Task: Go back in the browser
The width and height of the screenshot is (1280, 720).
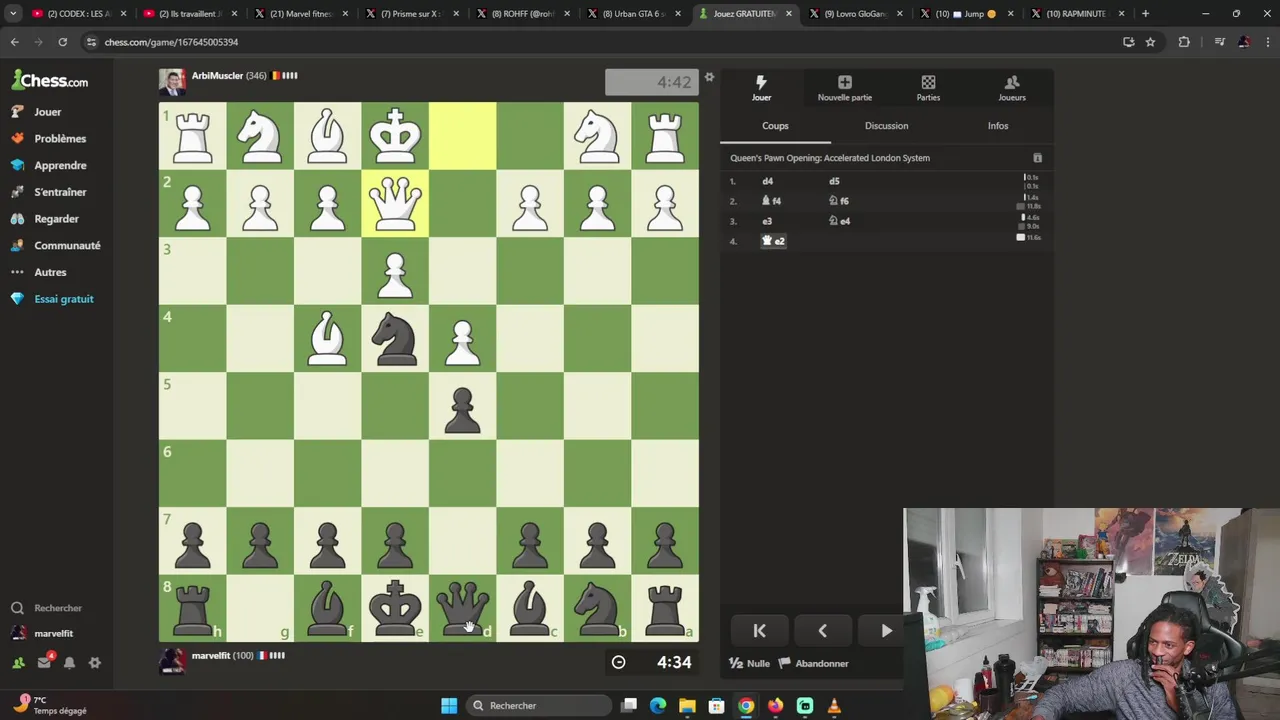Action: coord(14,42)
